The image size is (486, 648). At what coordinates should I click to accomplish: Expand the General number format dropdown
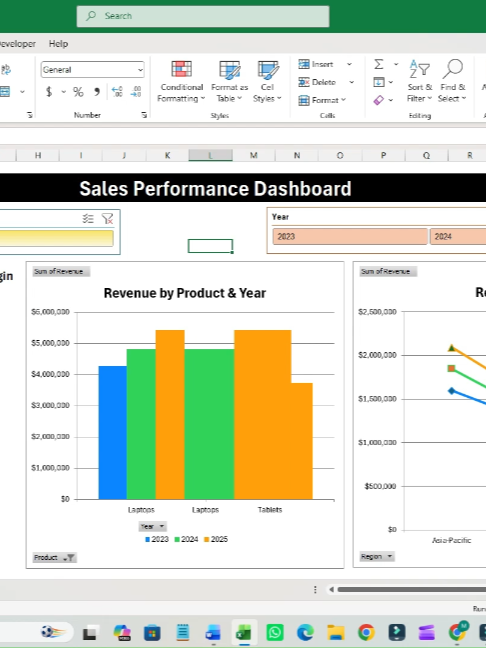click(x=141, y=70)
